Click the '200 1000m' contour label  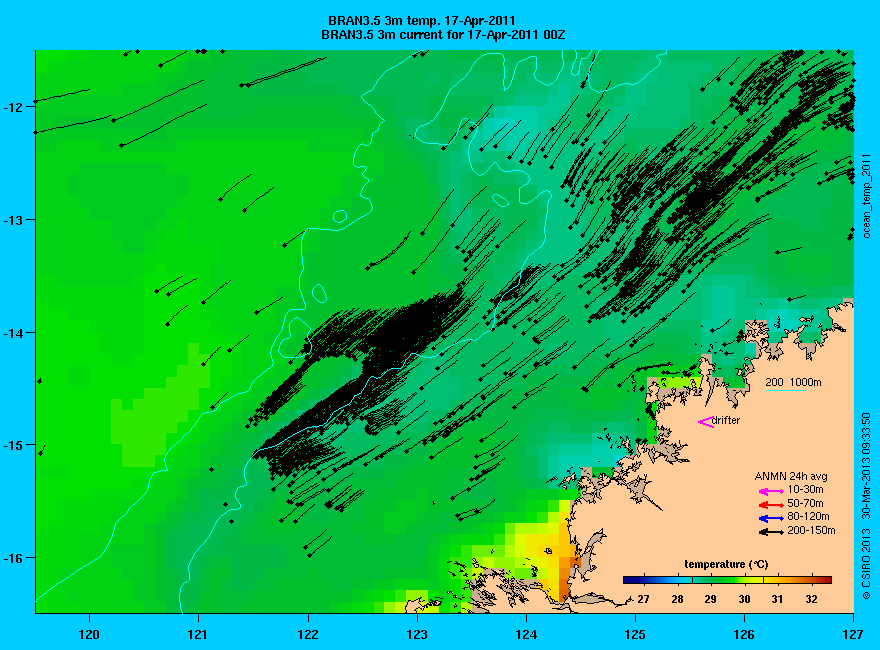coord(793,382)
